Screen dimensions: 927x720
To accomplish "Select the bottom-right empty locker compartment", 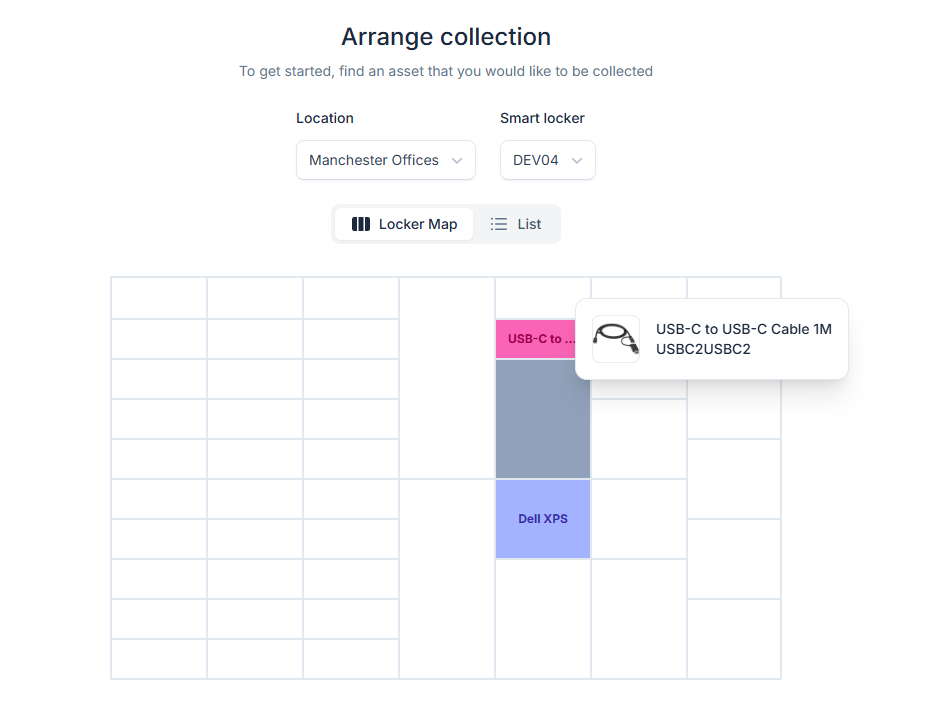I will (734, 638).
